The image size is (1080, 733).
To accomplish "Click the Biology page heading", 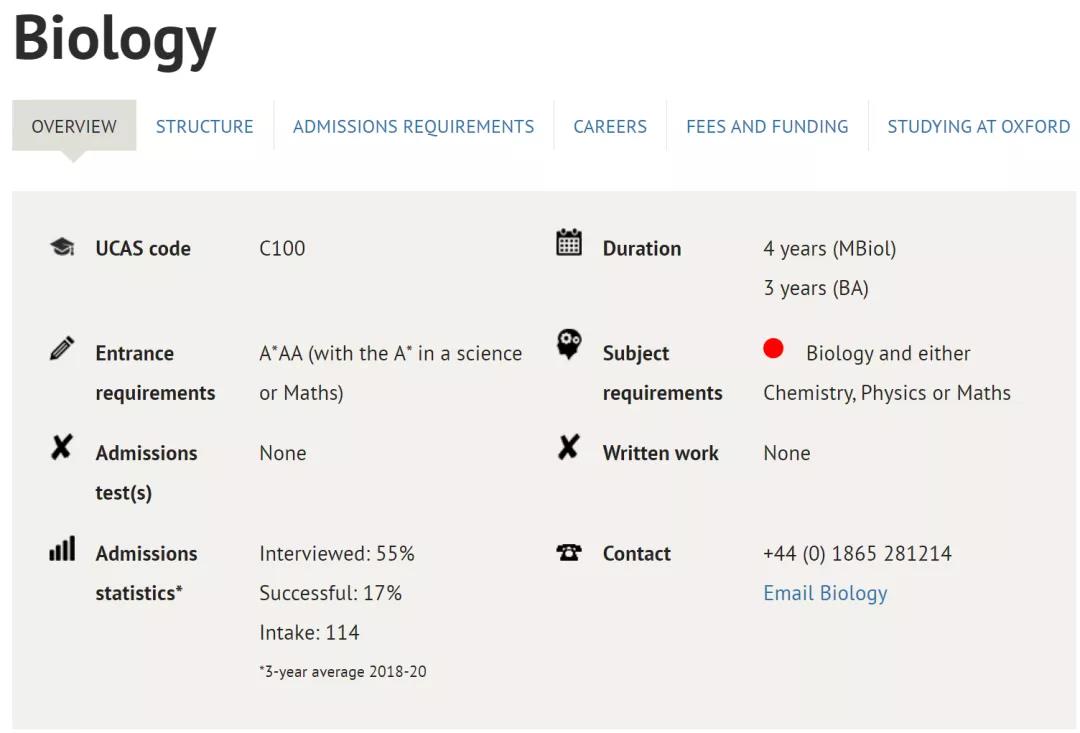I will point(115,40).
